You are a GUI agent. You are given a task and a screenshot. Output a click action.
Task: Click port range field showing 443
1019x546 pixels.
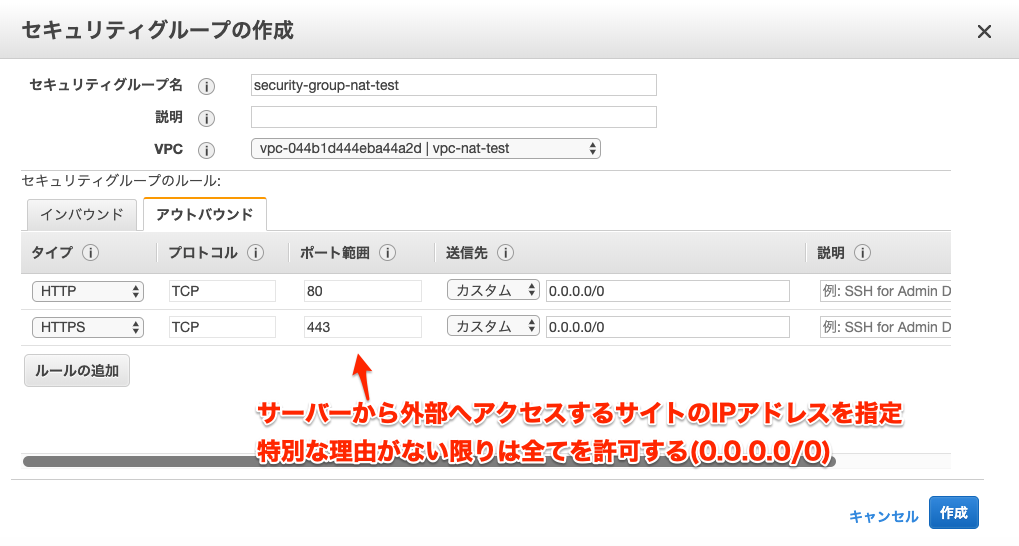[363, 327]
